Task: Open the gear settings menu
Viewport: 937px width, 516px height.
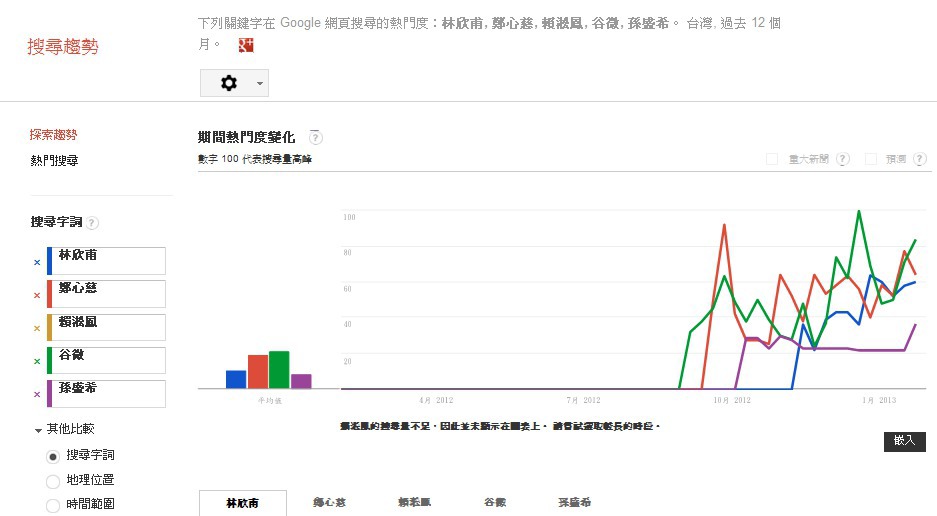Action: [229, 83]
